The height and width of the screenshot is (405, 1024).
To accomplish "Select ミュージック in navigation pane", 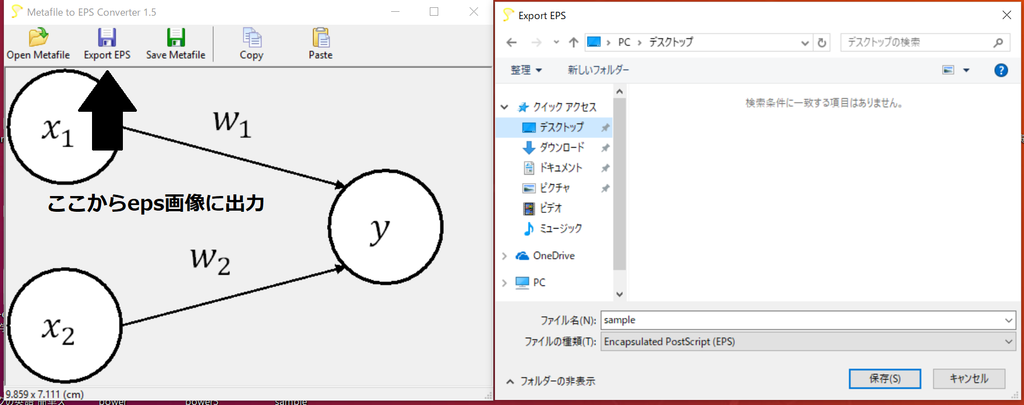I will tap(554, 229).
